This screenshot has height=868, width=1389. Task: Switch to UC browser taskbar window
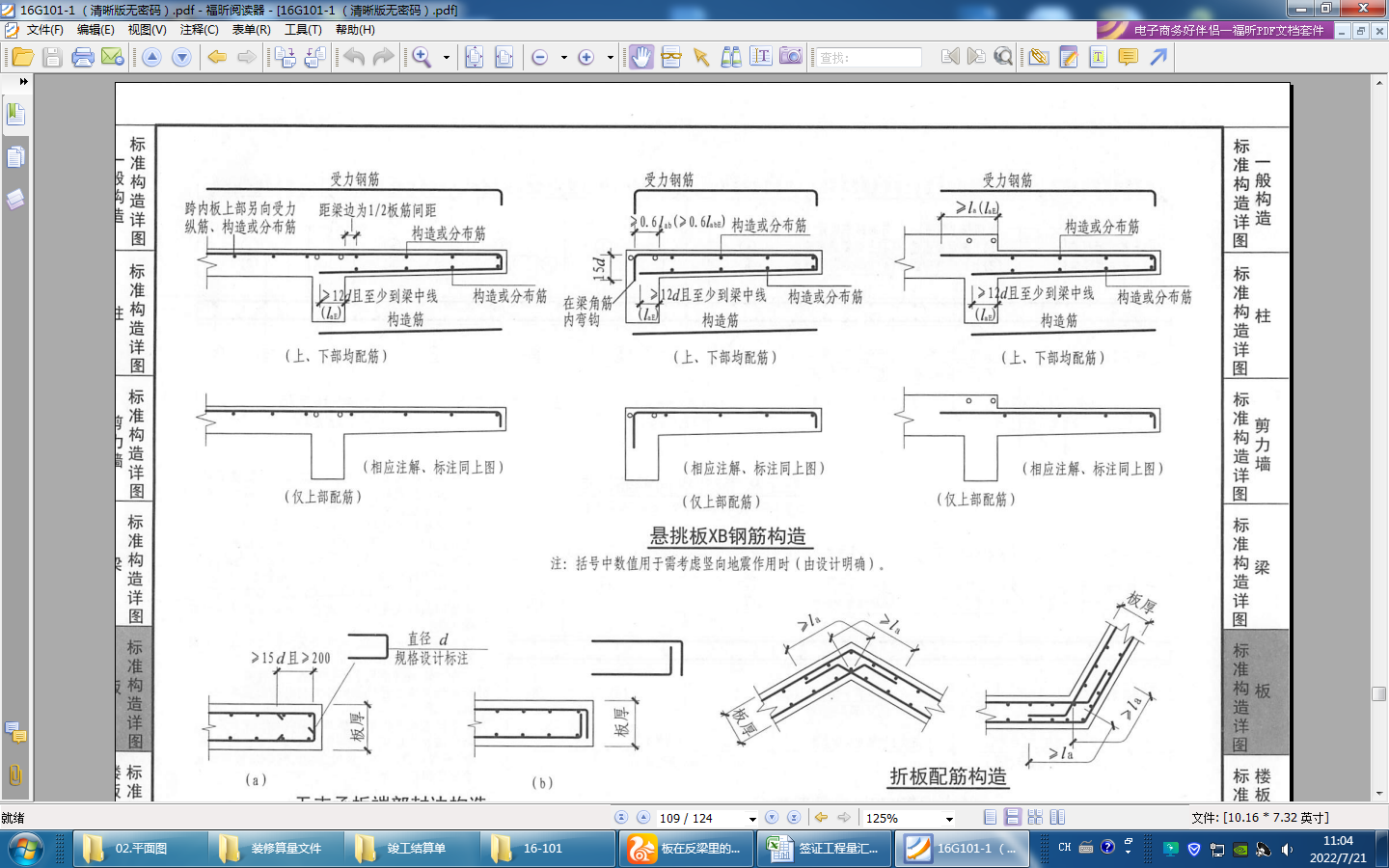[x=686, y=849]
